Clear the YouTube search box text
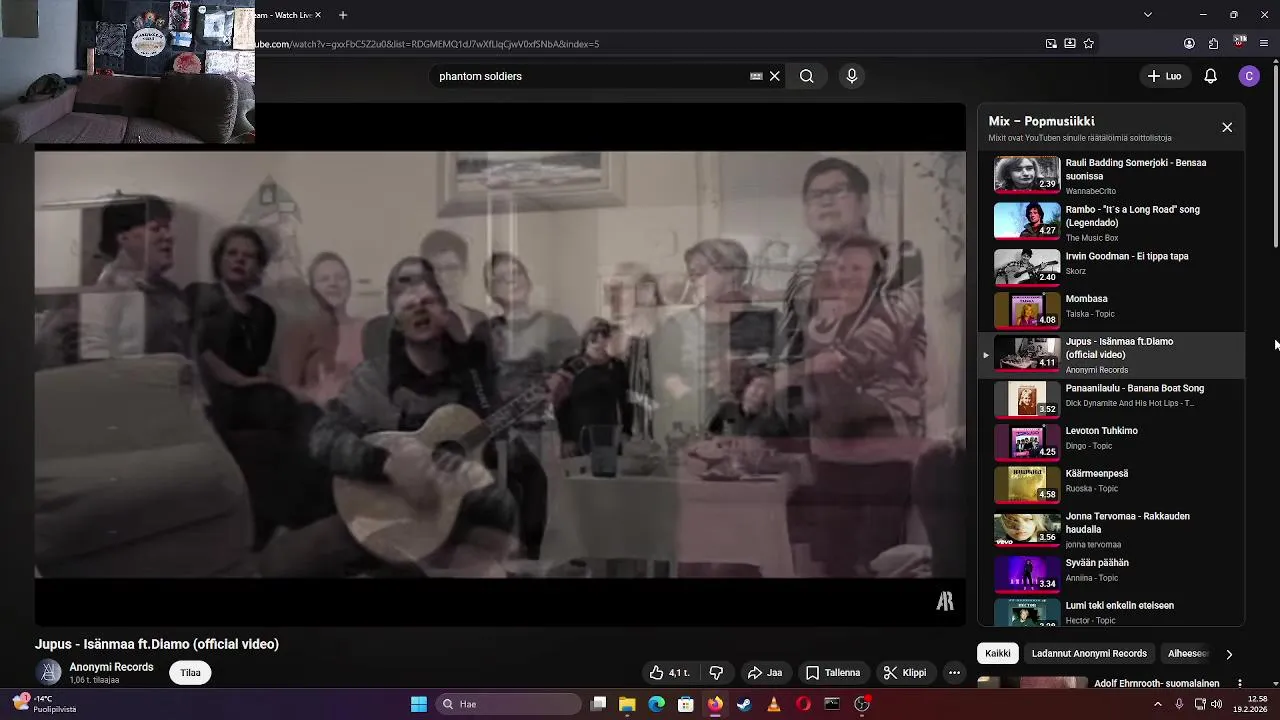1280x720 pixels. point(774,76)
